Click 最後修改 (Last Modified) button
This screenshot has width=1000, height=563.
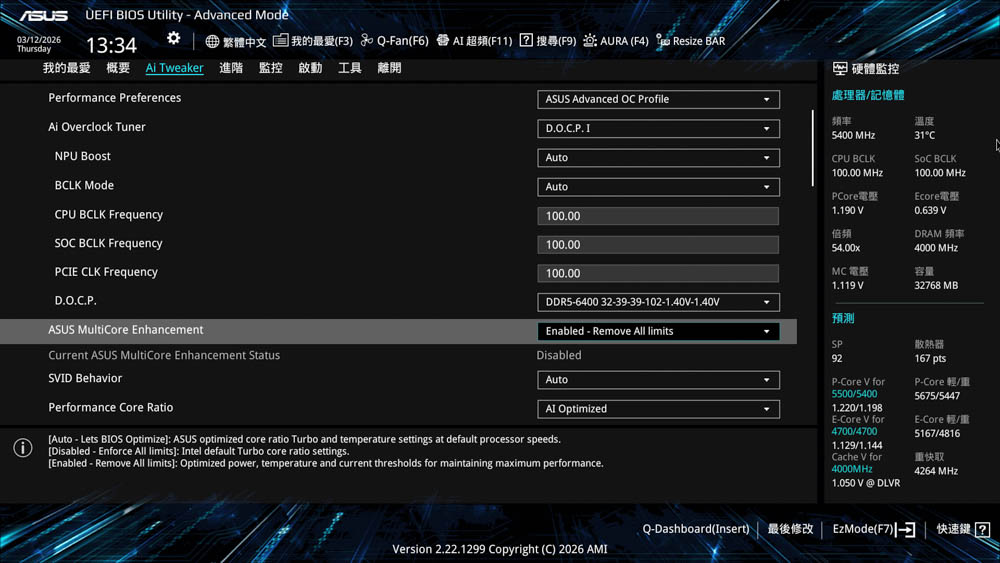pyautogui.click(x=790, y=529)
